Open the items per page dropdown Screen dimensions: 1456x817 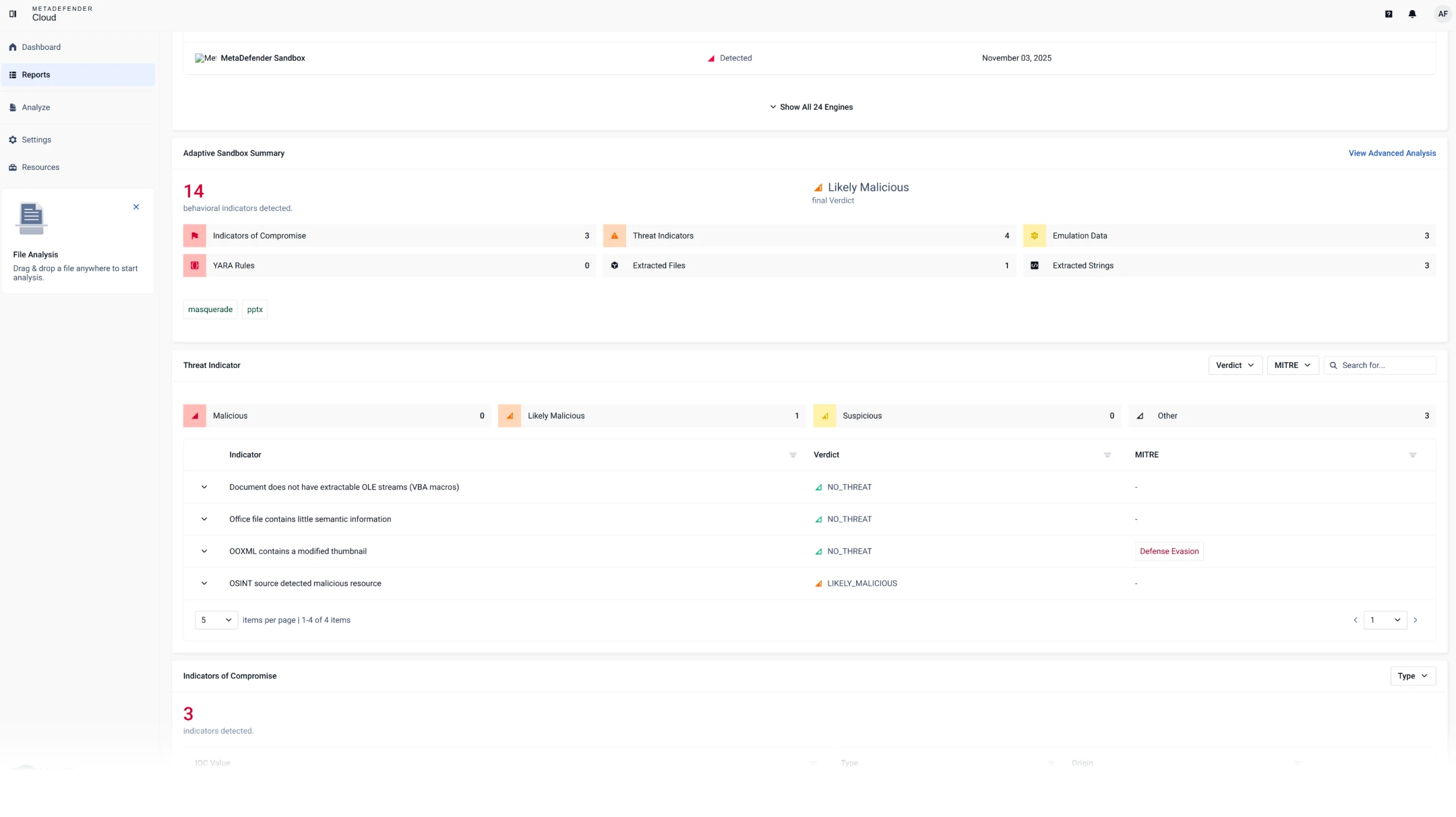point(216,620)
